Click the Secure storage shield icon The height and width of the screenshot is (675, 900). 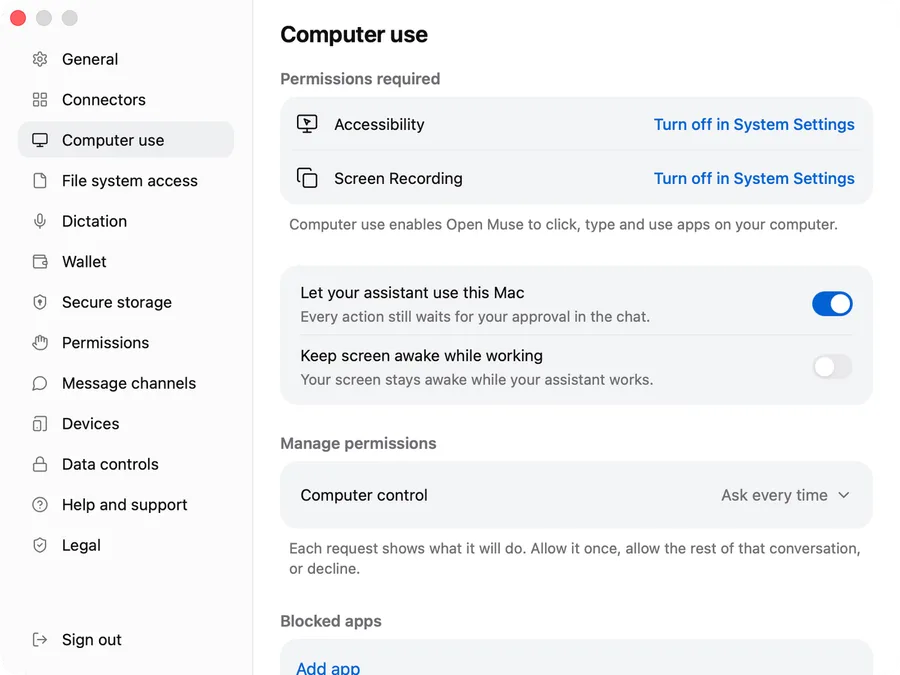click(x=40, y=302)
